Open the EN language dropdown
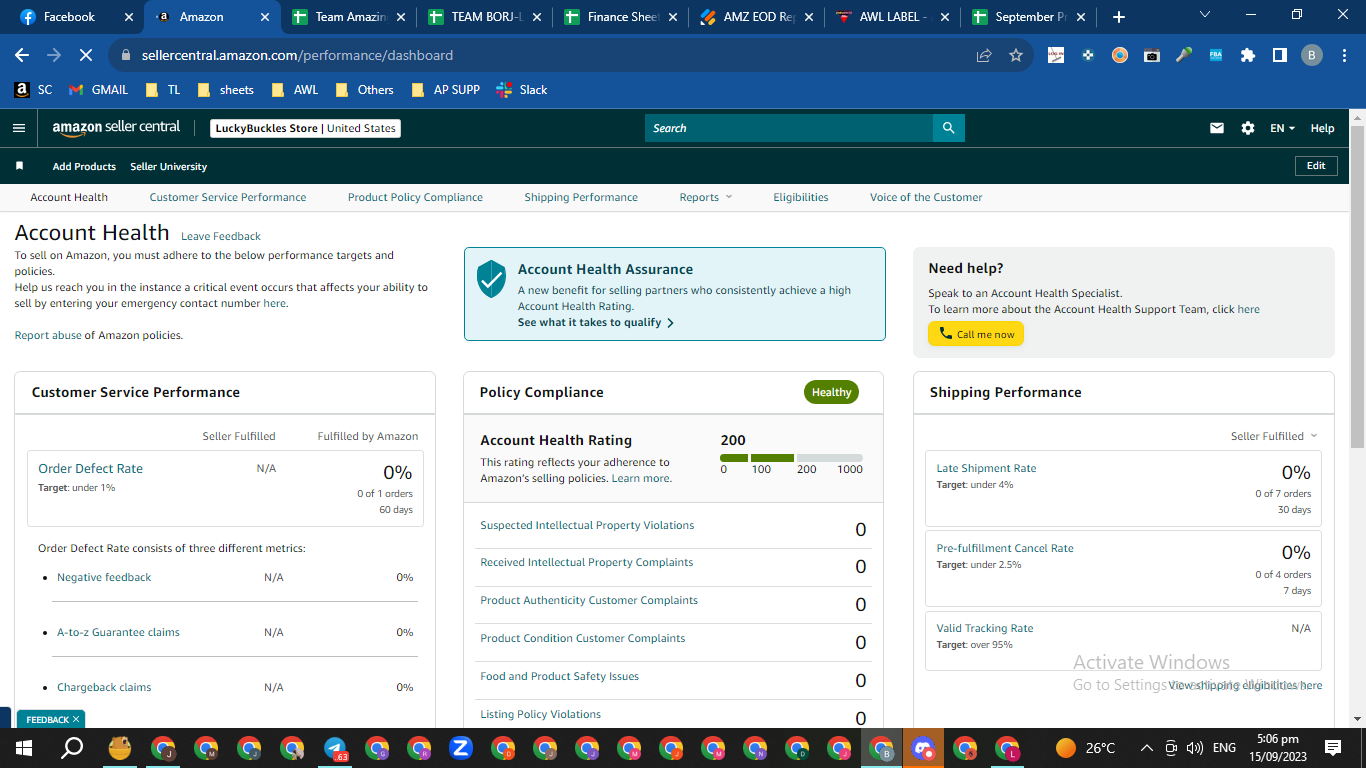The image size is (1366, 768). coord(1282,128)
